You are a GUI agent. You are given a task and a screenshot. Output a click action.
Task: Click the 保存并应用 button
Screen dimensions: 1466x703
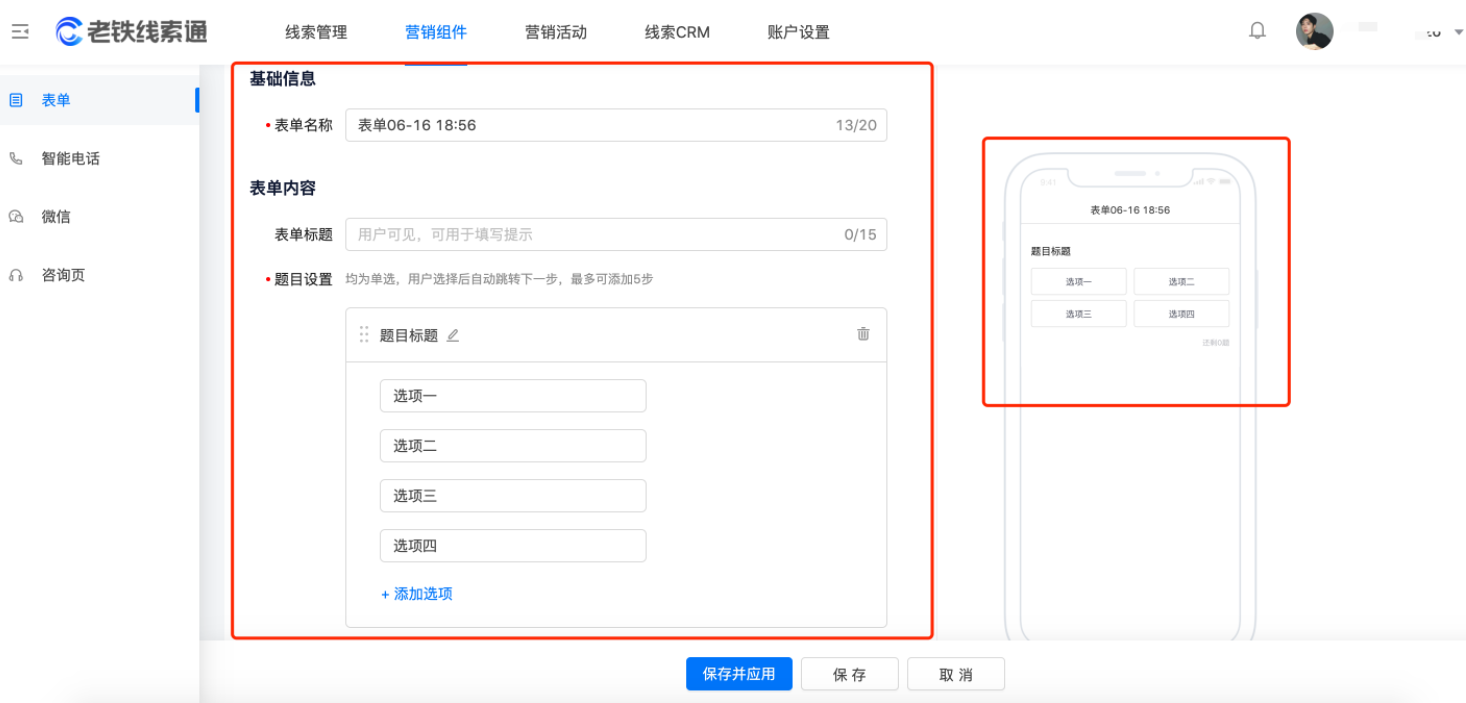[738, 673]
